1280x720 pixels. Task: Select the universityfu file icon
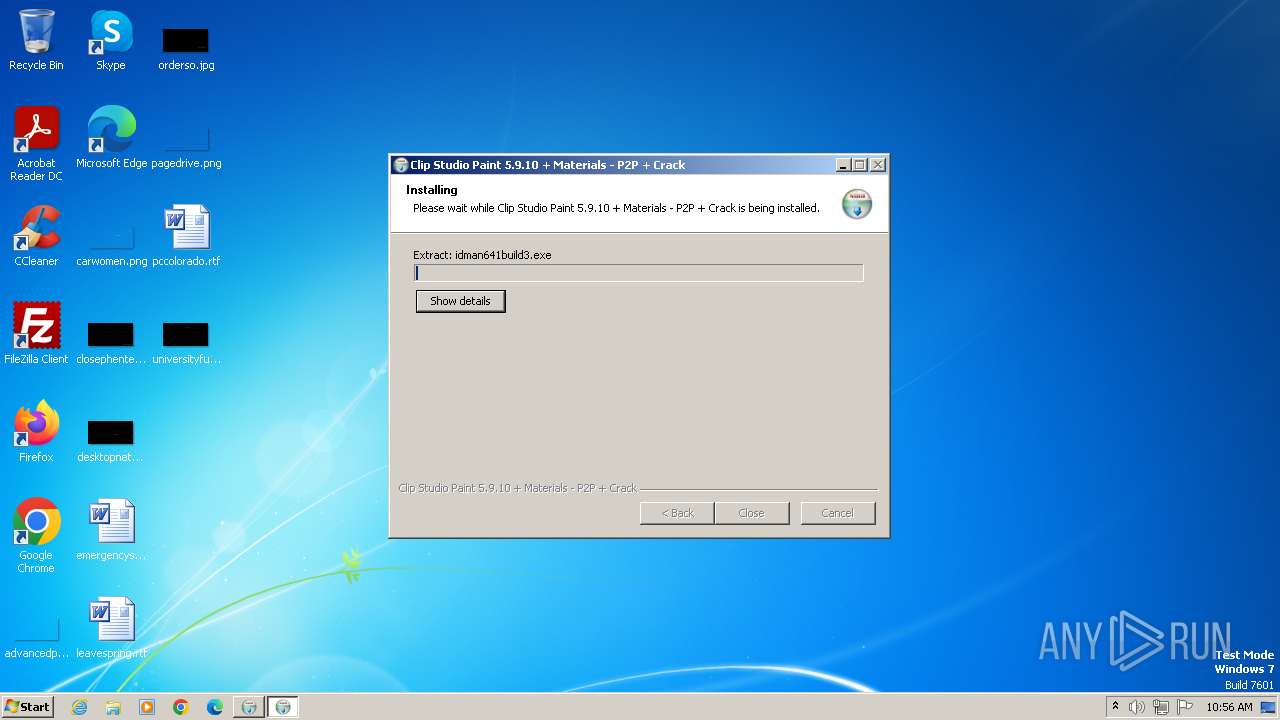point(186,341)
